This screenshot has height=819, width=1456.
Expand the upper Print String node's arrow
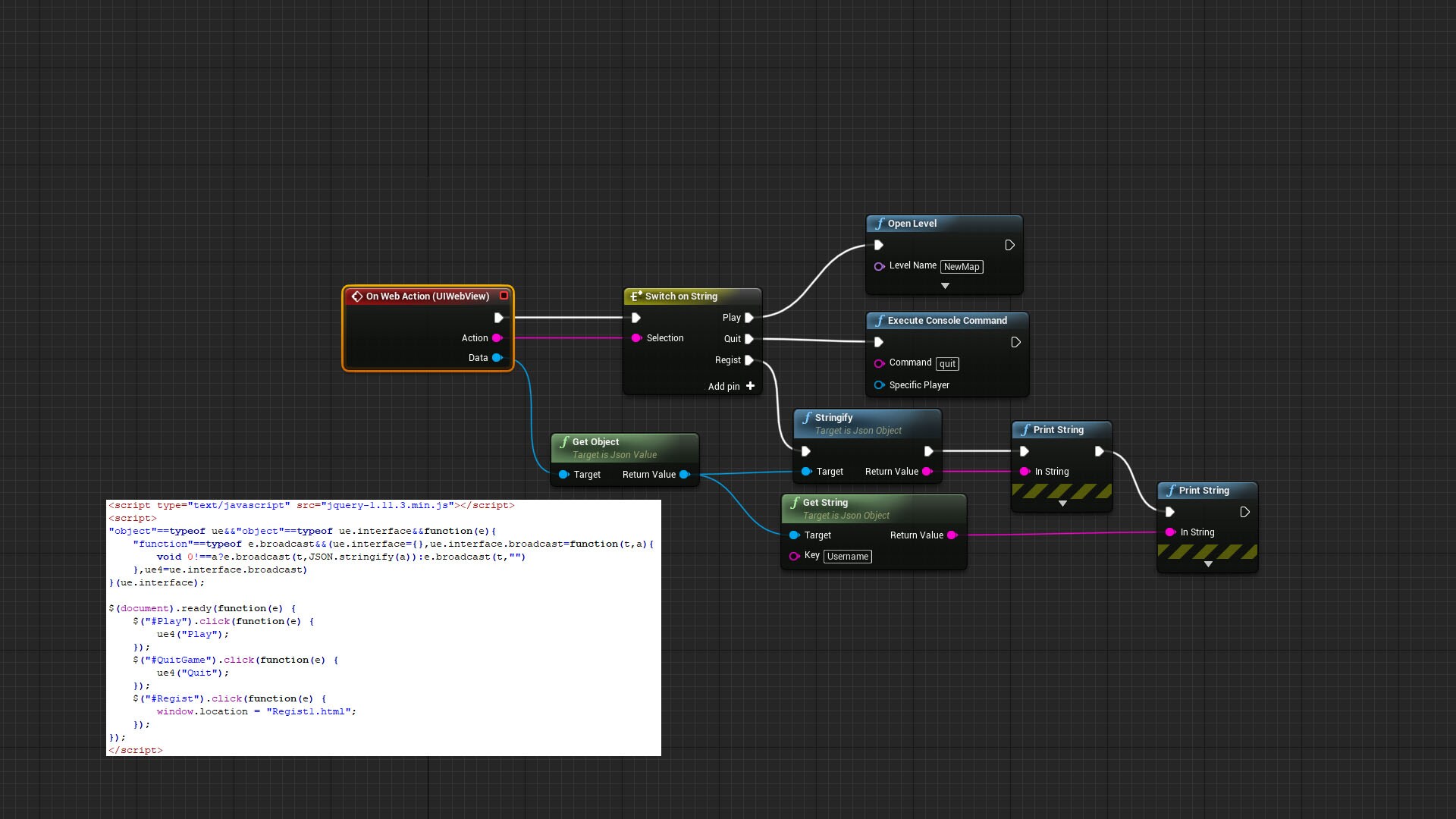[1062, 502]
